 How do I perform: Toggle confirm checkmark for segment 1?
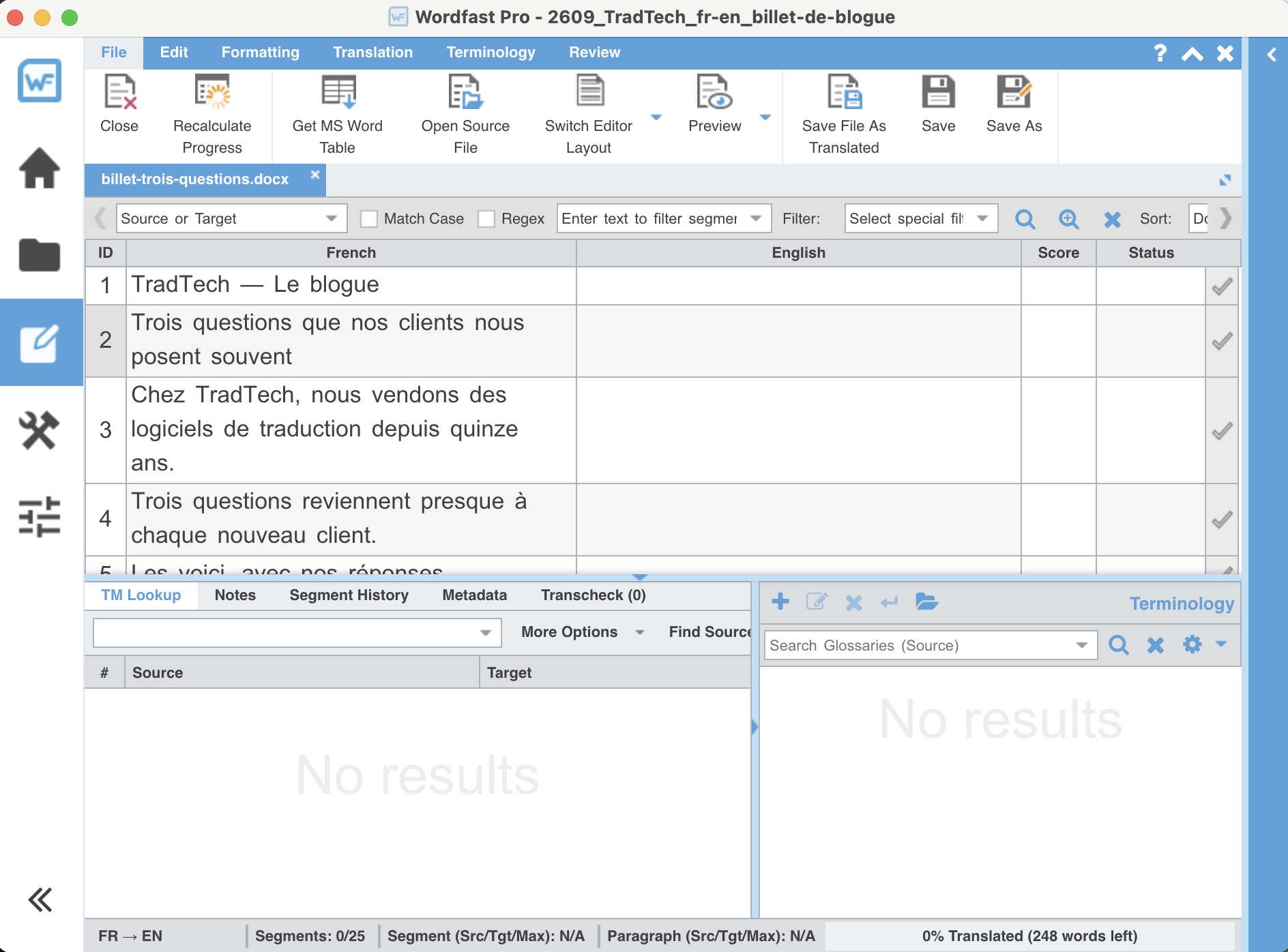[x=1222, y=286]
